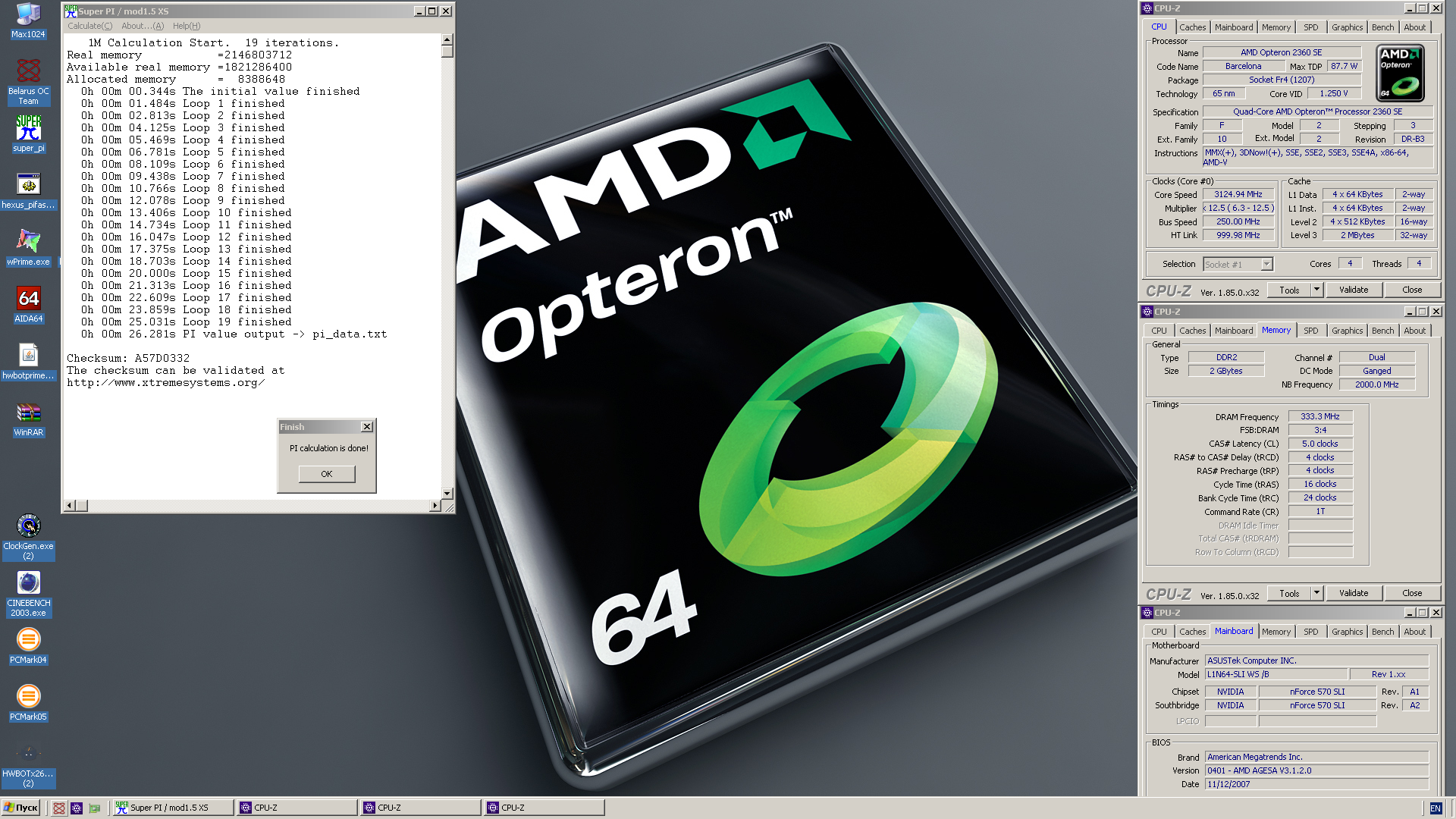Click the Super PI horizontal scrollbar left arrow
This screenshot has height=819, width=1456.
point(70,506)
